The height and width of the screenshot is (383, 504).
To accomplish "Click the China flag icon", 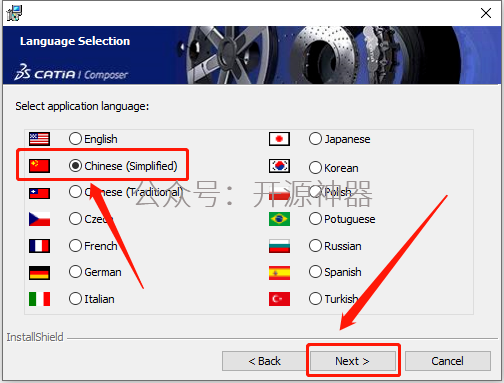I will [x=39, y=166].
